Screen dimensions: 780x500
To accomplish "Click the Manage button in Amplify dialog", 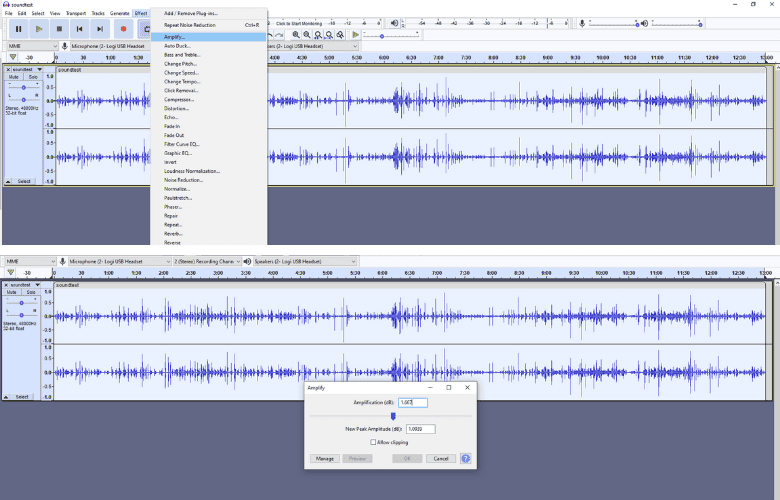I will [324, 458].
